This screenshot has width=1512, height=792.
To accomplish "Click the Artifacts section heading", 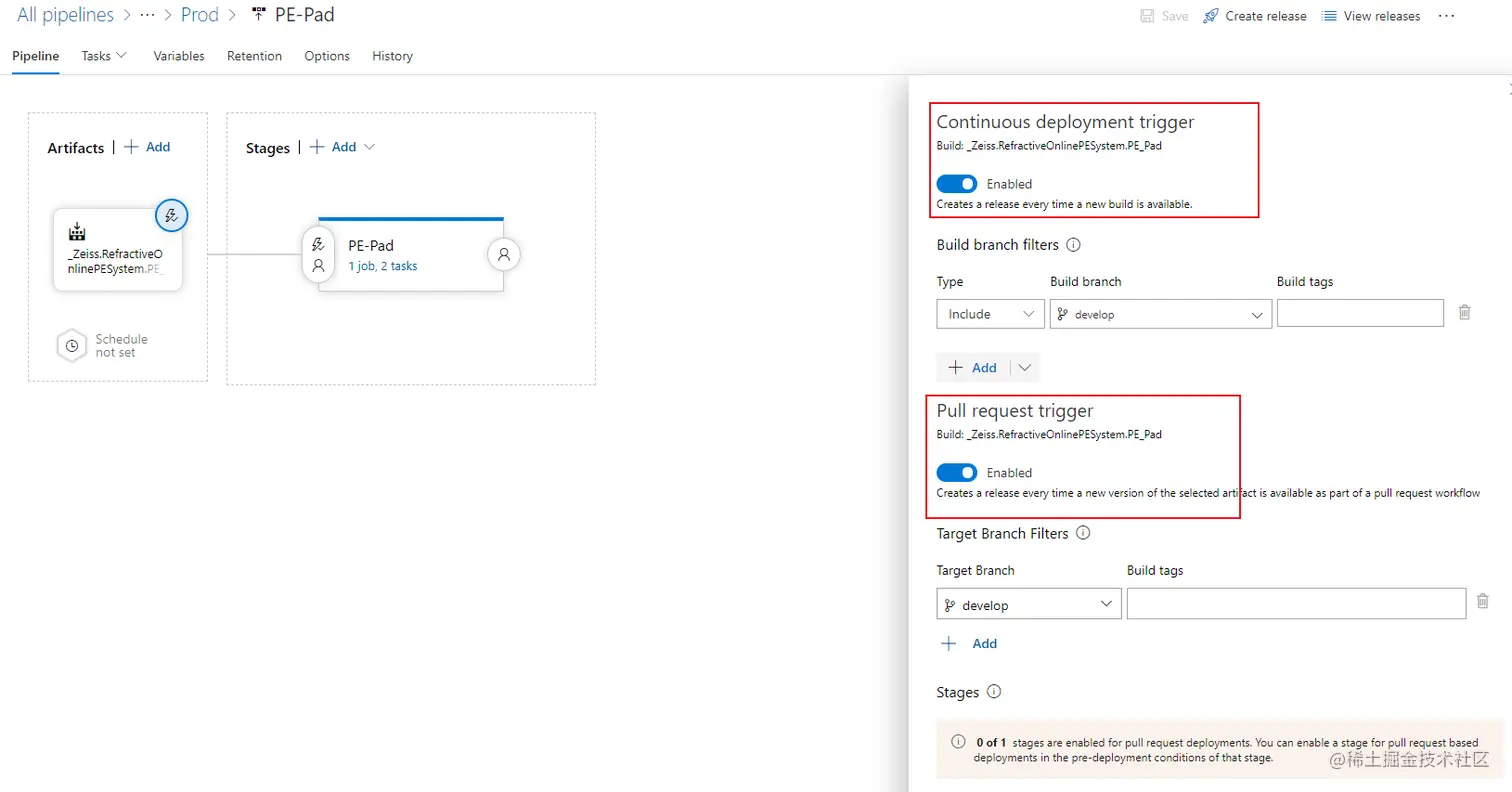I will pyautogui.click(x=76, y=148).
